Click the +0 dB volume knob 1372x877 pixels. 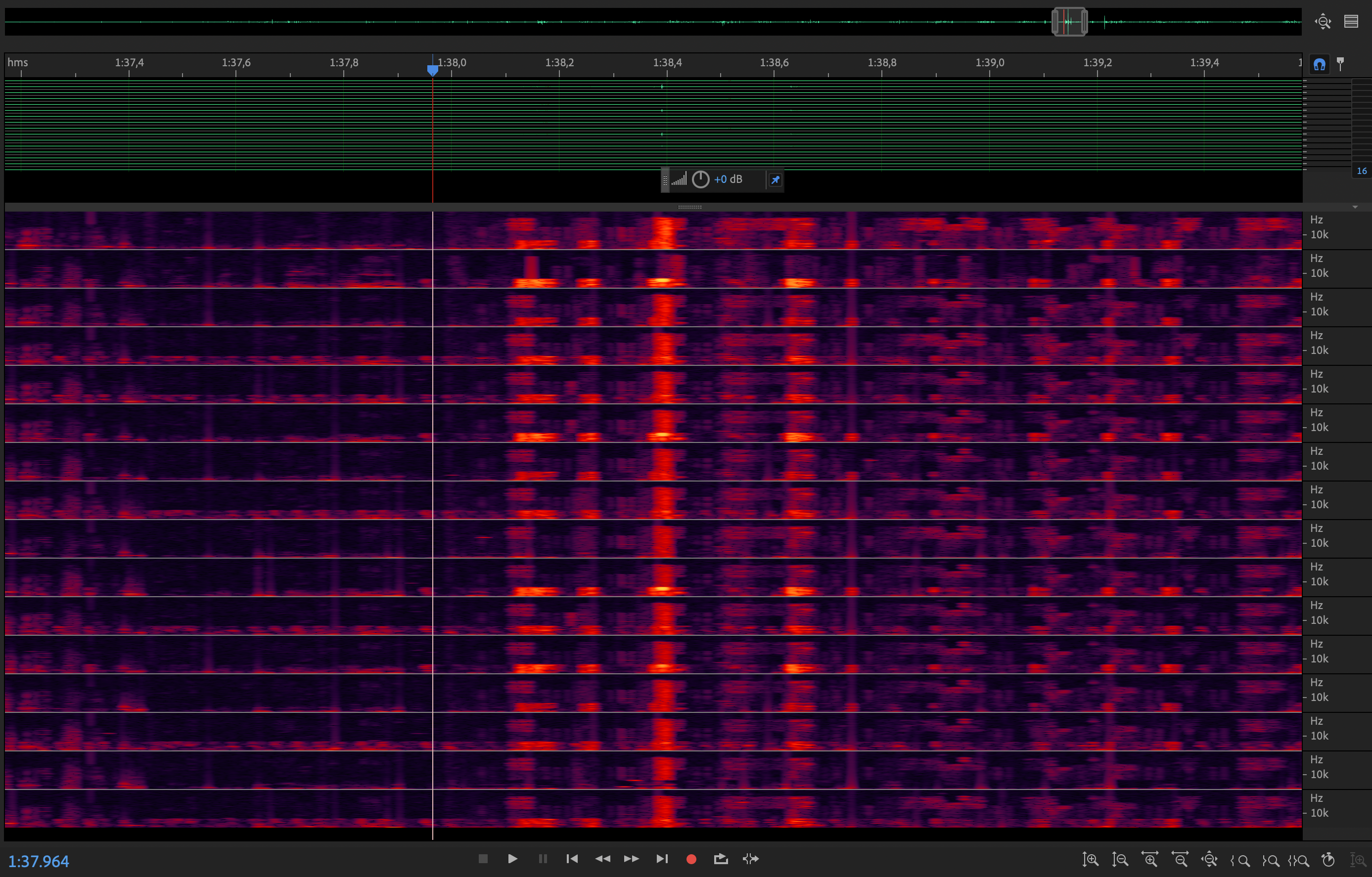click(700, 179)
